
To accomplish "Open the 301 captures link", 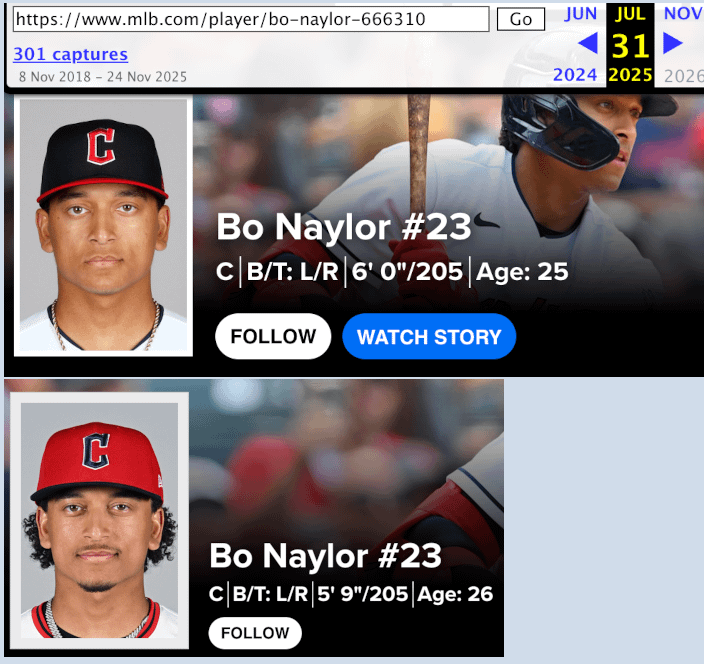I will [70, 54].
